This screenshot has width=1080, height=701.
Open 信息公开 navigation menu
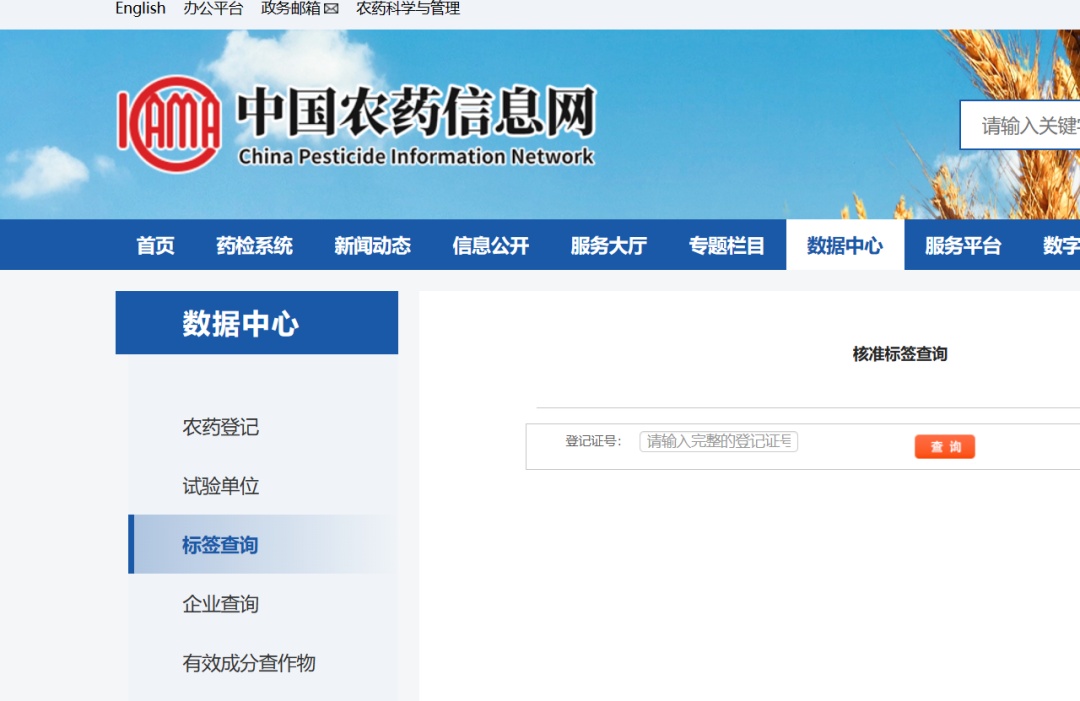pyautogui.click(x=490, y=246)
